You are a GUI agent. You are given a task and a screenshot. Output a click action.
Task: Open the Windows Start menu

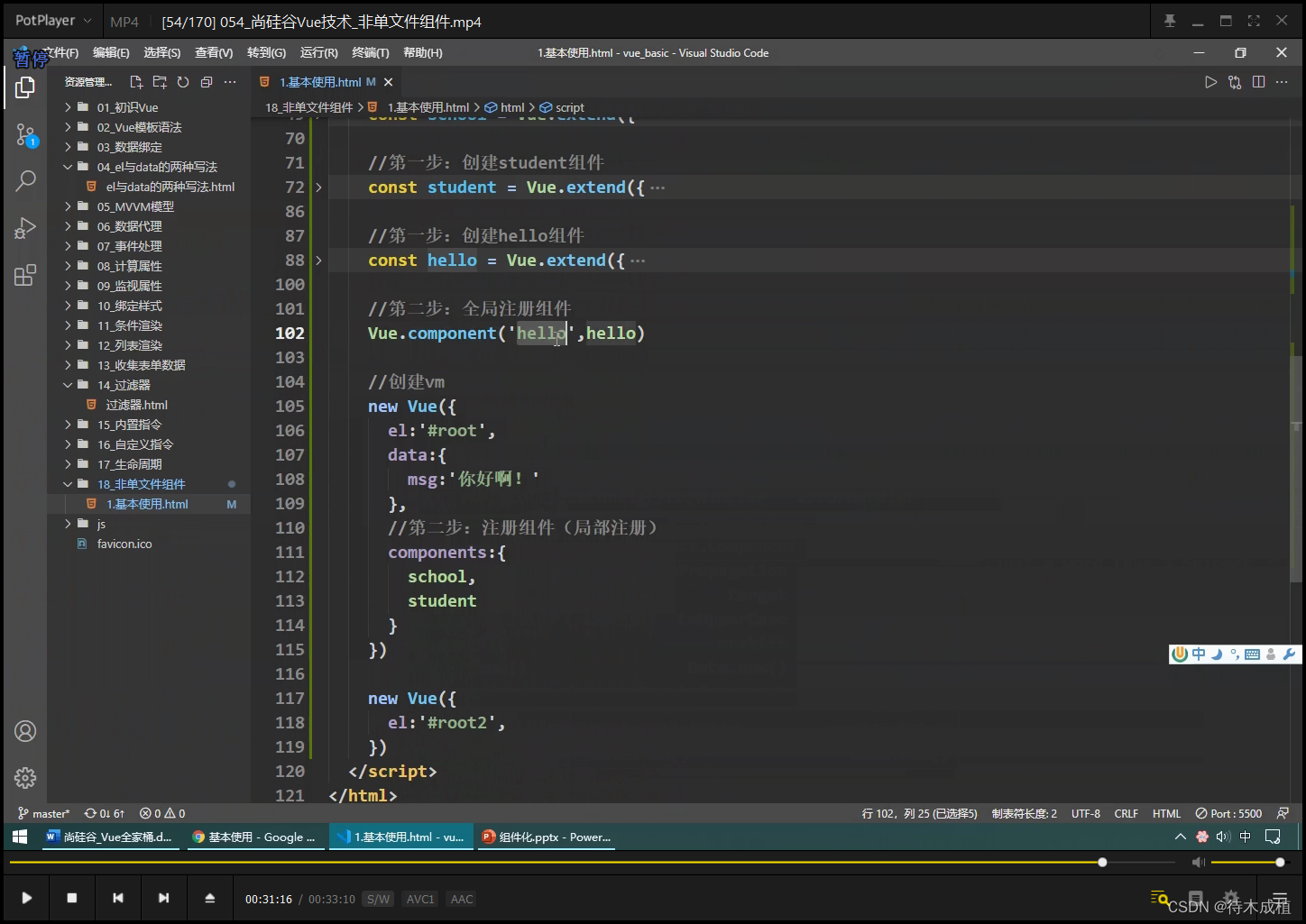(x=20, y=837)
